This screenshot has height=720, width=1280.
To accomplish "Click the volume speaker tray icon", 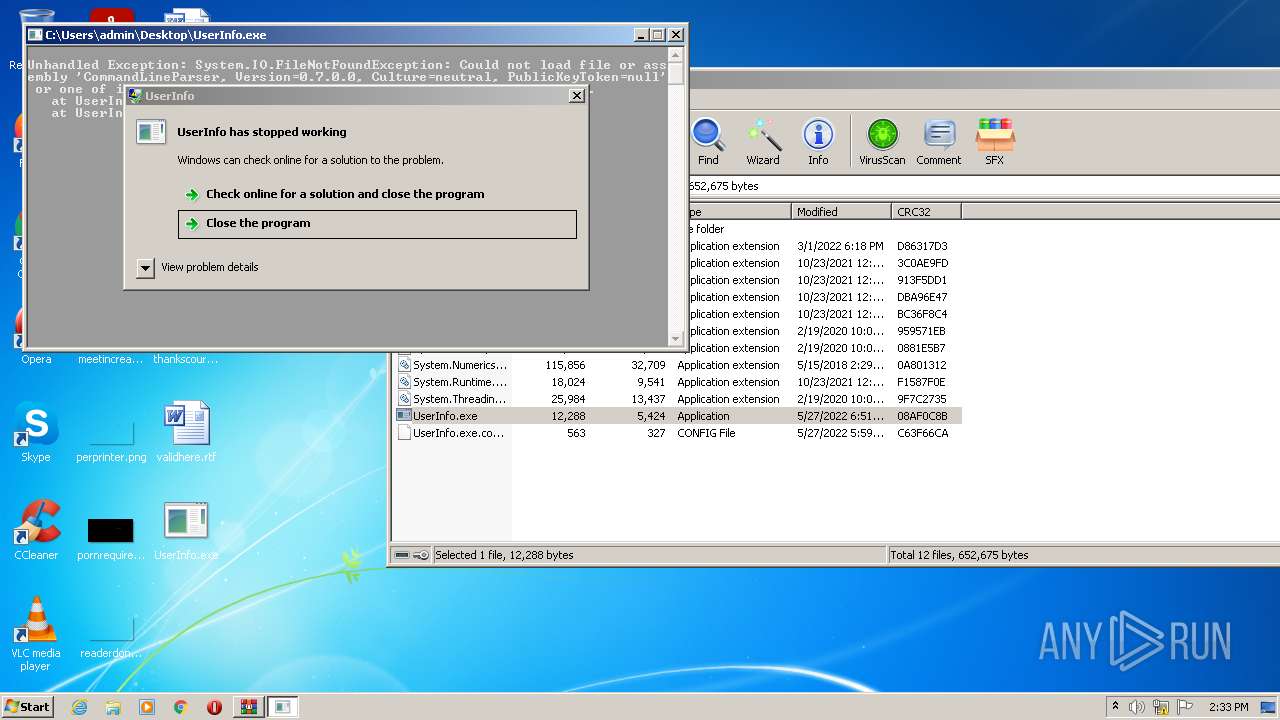I will point(1137,707).
